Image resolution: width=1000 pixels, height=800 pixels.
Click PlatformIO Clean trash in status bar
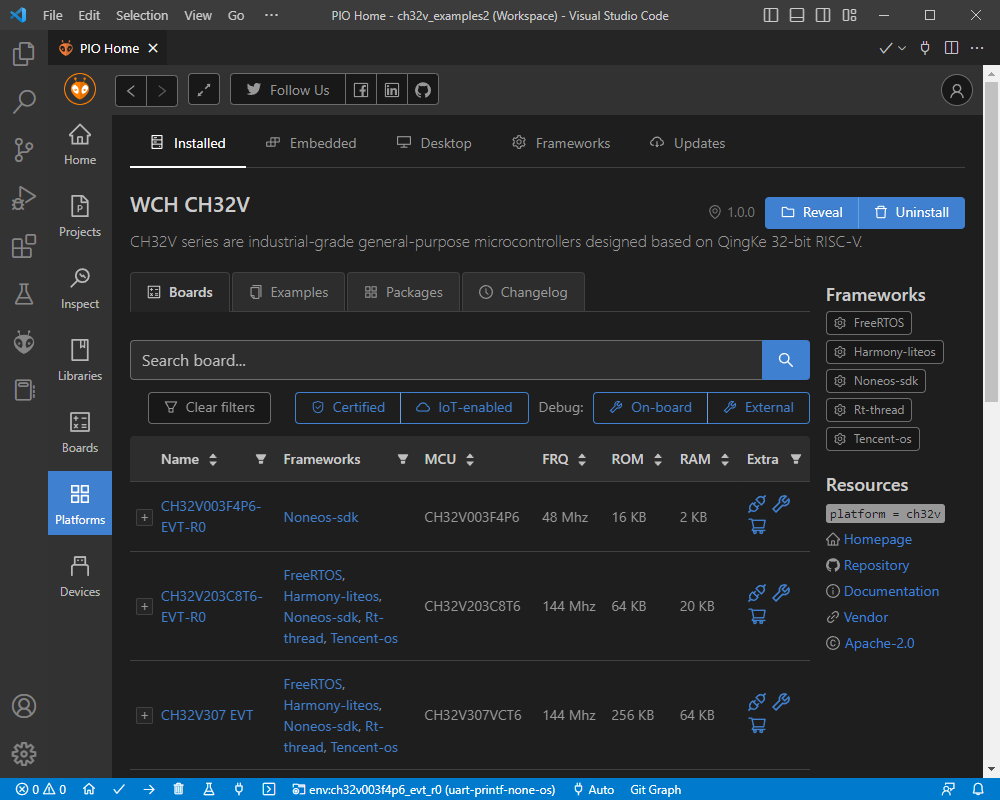click(x=179, y=789)
